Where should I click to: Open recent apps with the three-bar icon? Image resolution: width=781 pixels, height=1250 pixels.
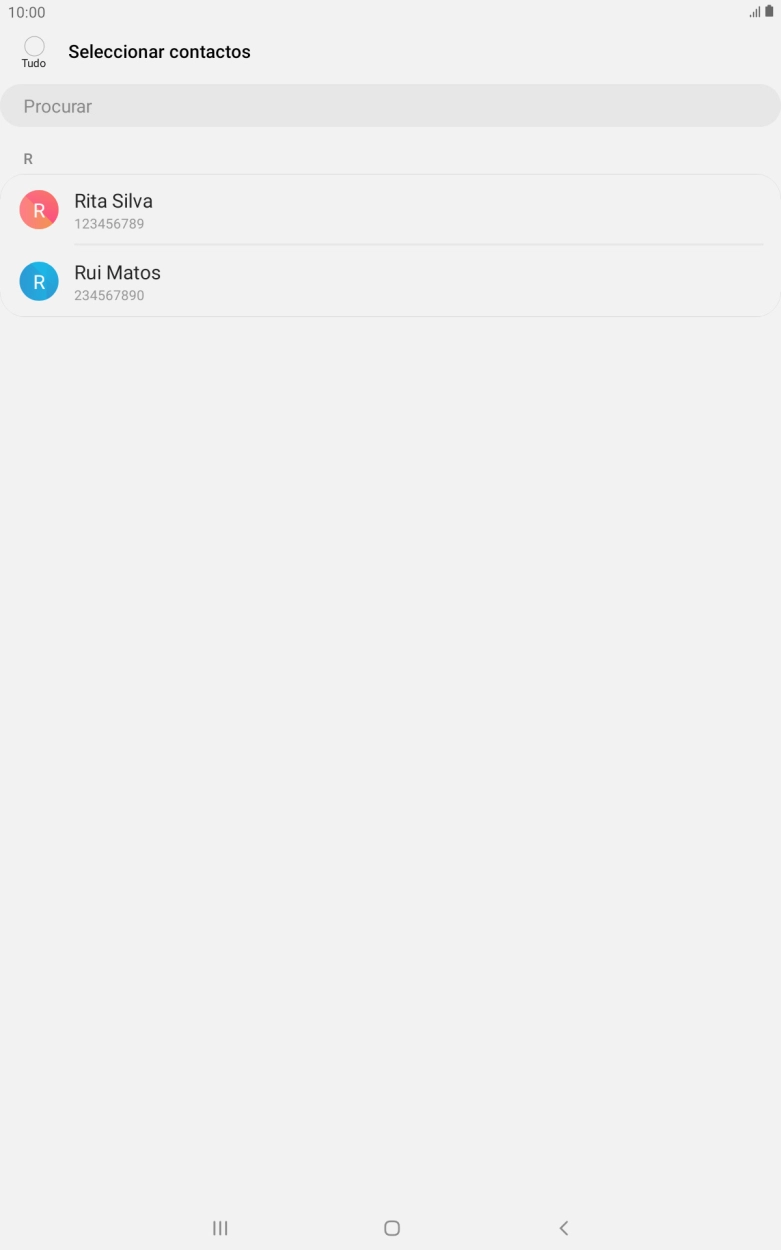pyautogui.click(x=220, y=1228)
